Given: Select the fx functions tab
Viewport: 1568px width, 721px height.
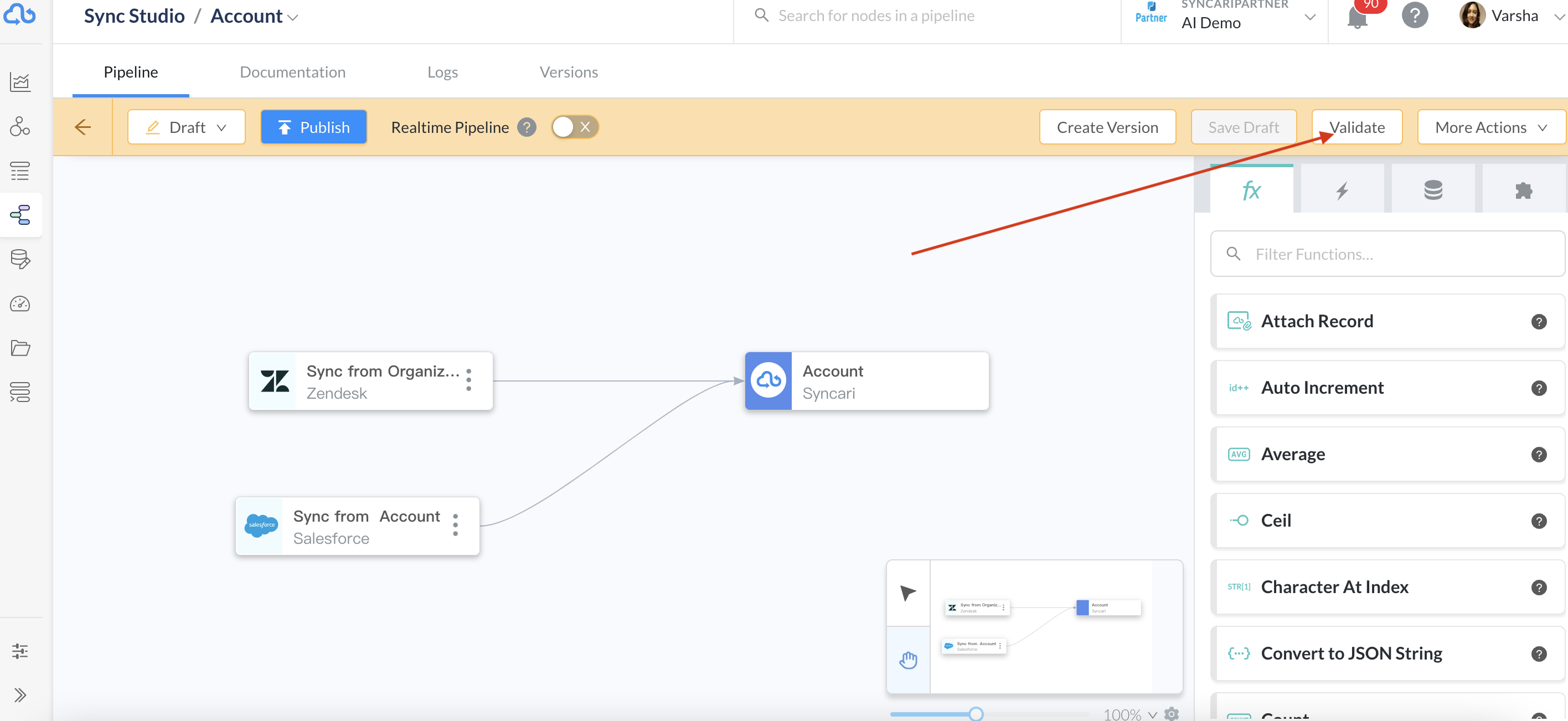Looking at the screenshot, I should tap(1251, 189).
